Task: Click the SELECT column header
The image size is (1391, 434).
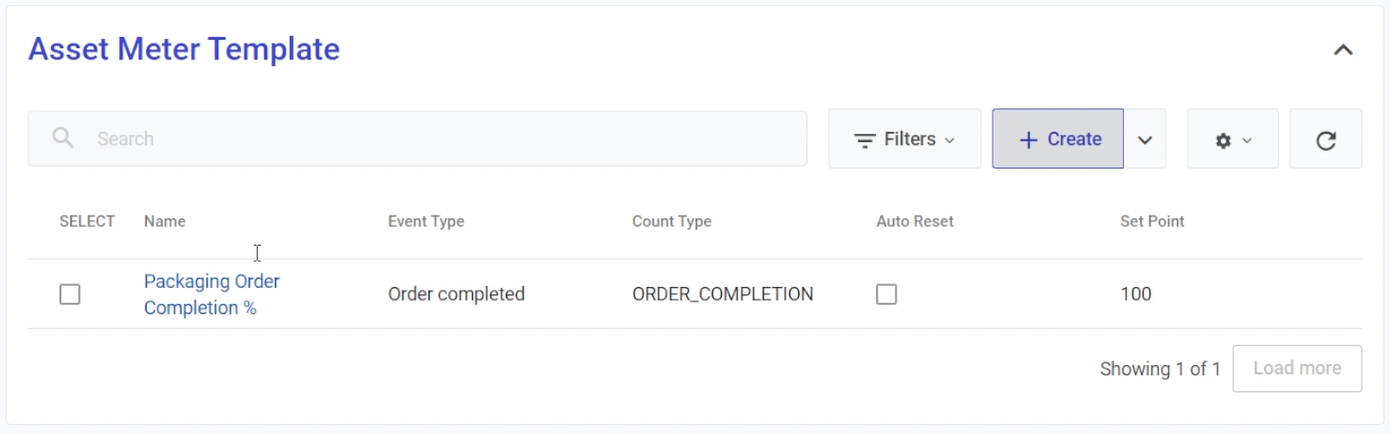Action: click(x=87, y=221)
